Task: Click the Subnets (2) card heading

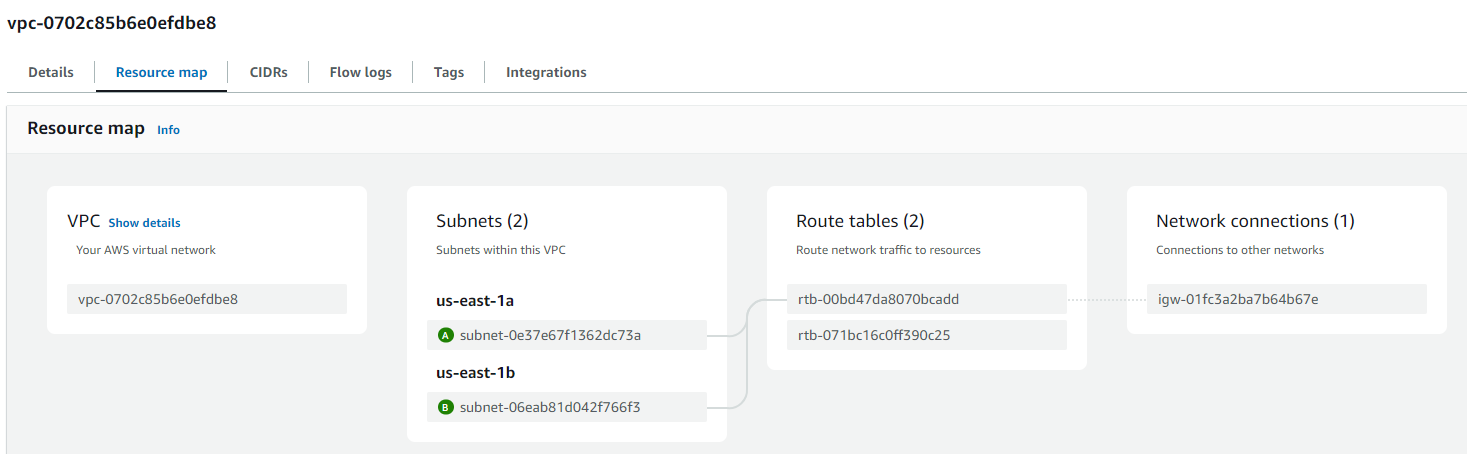Action: [482, 221]
